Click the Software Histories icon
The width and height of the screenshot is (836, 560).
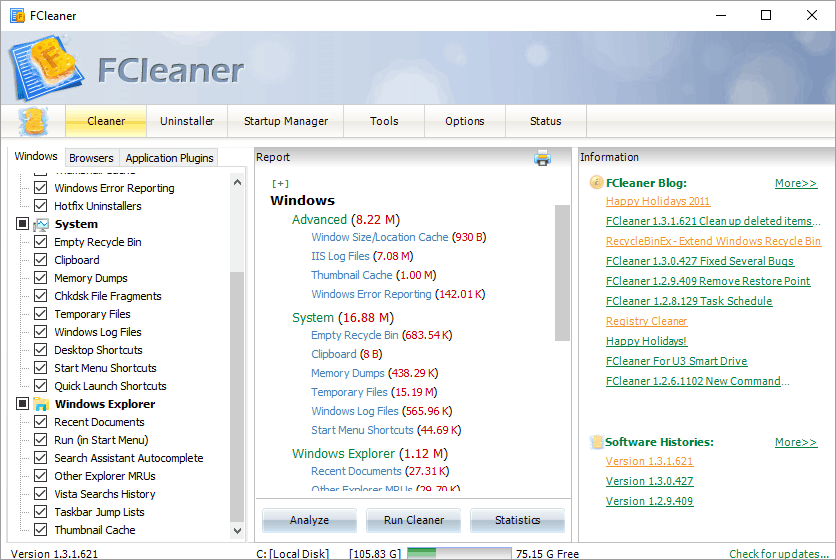pos(596,442)
